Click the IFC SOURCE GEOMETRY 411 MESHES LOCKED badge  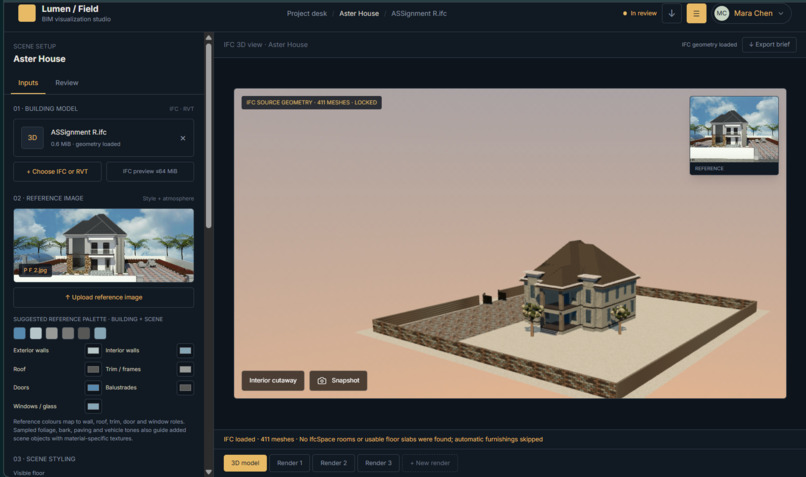click(x=312, y=102)
